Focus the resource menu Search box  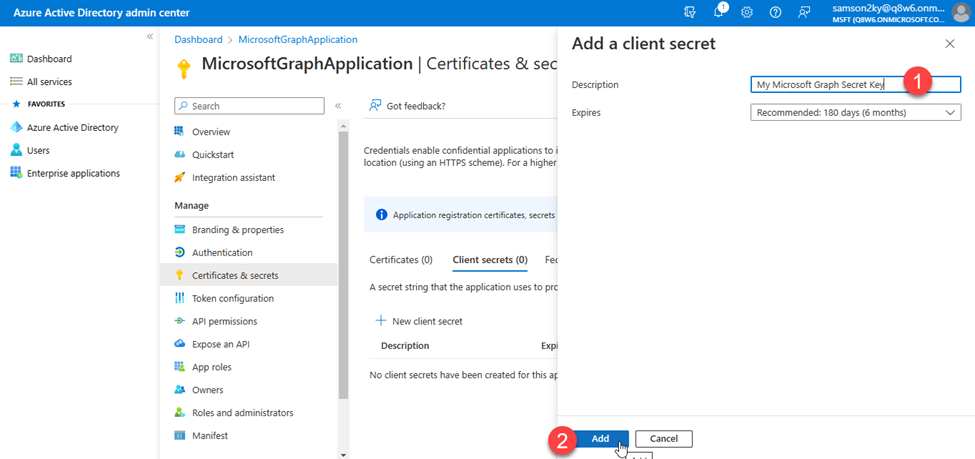[x=249, y=106]
